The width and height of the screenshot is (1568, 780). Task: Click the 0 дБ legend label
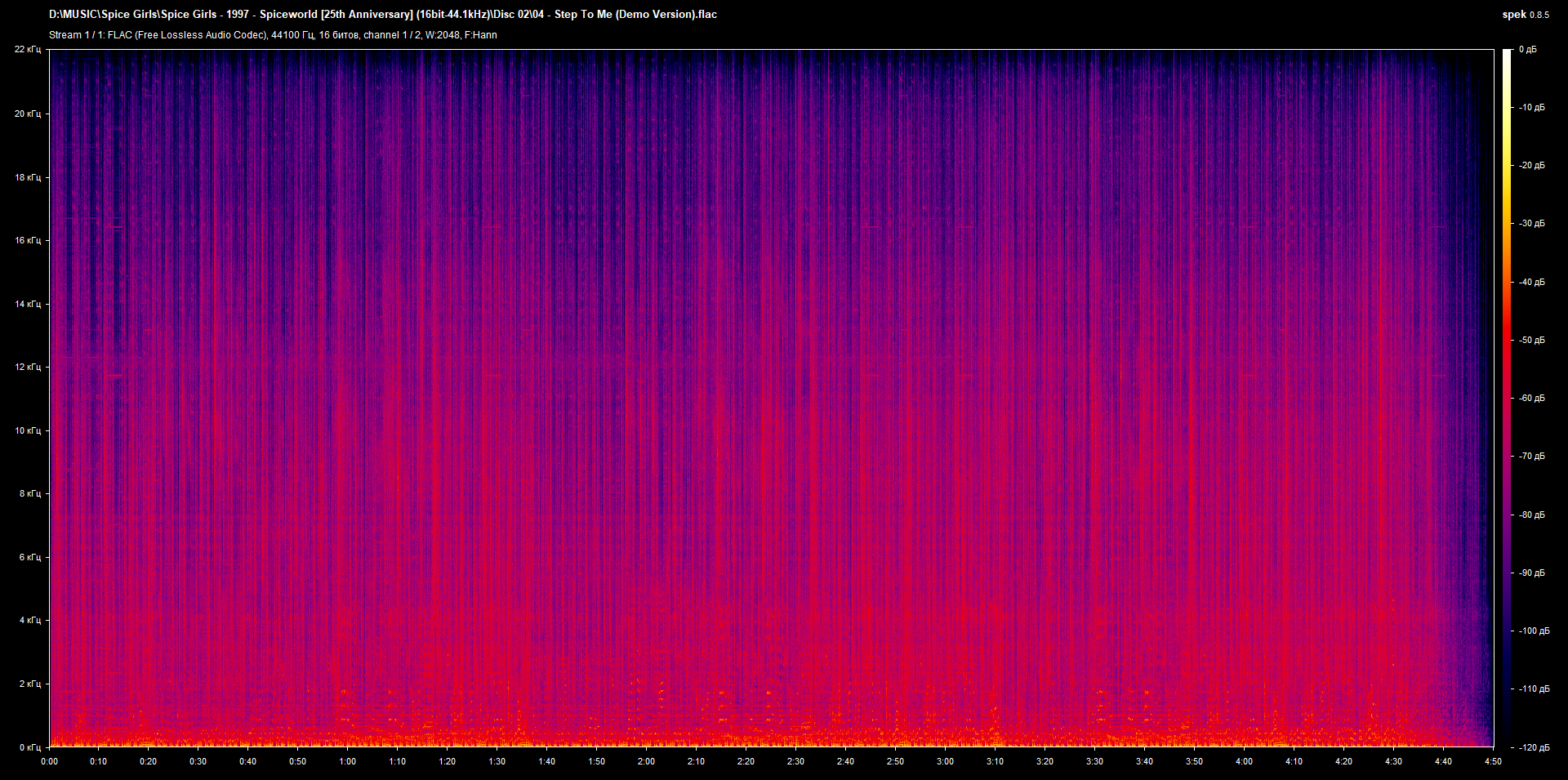point(1530,49)
